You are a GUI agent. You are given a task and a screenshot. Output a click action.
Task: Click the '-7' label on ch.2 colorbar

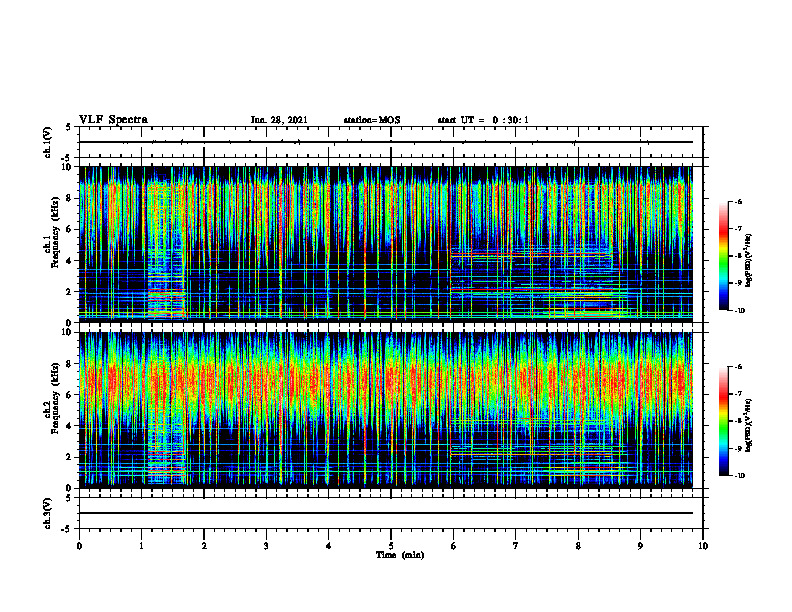[x=738, y=394]
